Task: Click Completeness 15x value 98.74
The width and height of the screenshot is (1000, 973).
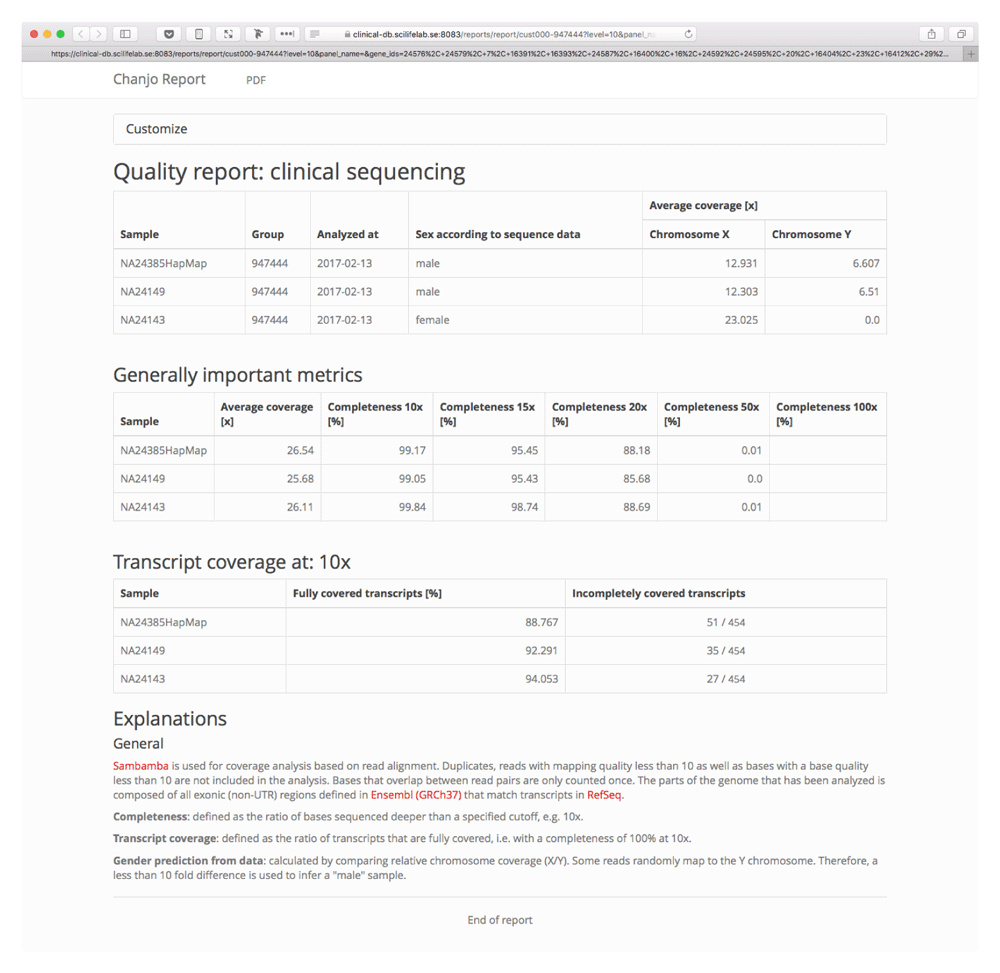Action: (524, 507)
